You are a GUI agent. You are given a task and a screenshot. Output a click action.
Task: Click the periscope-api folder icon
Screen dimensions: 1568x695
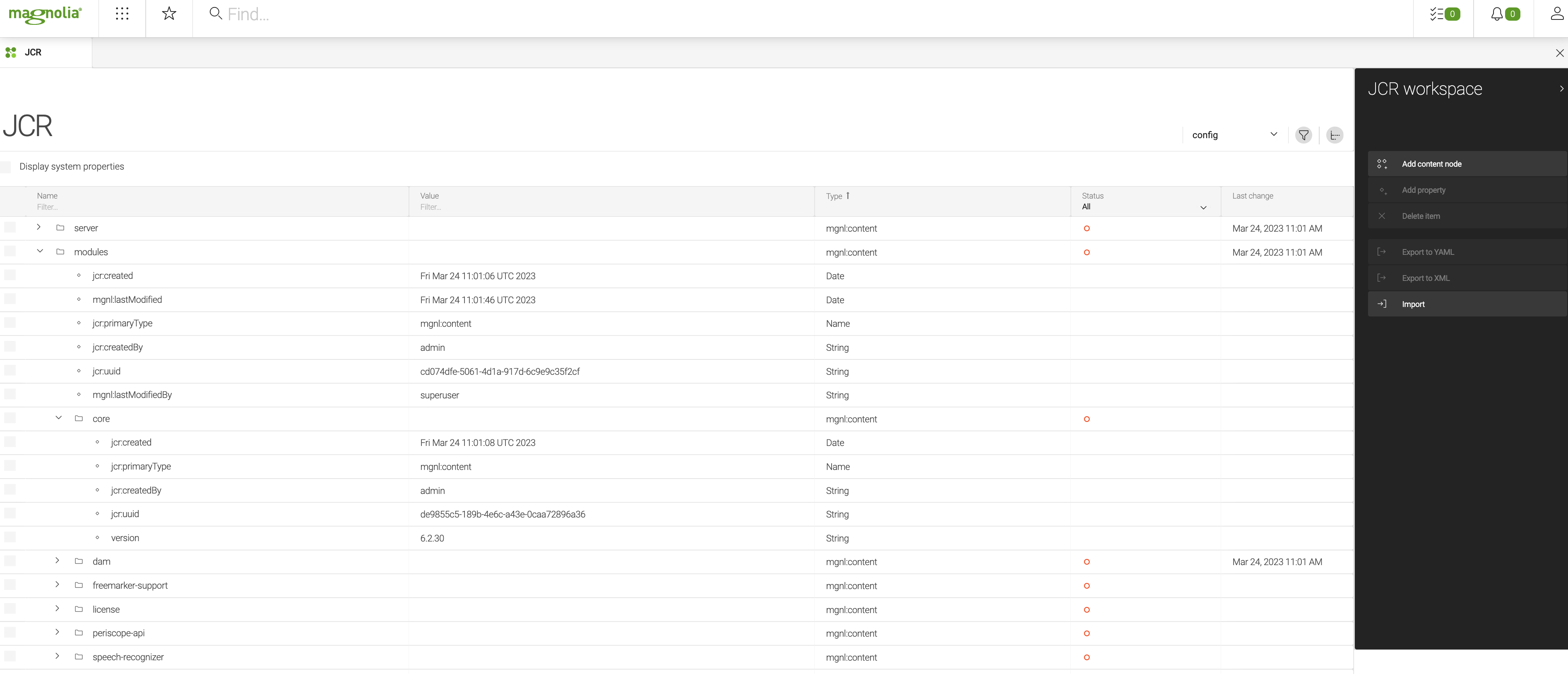[x=79, y=632]
